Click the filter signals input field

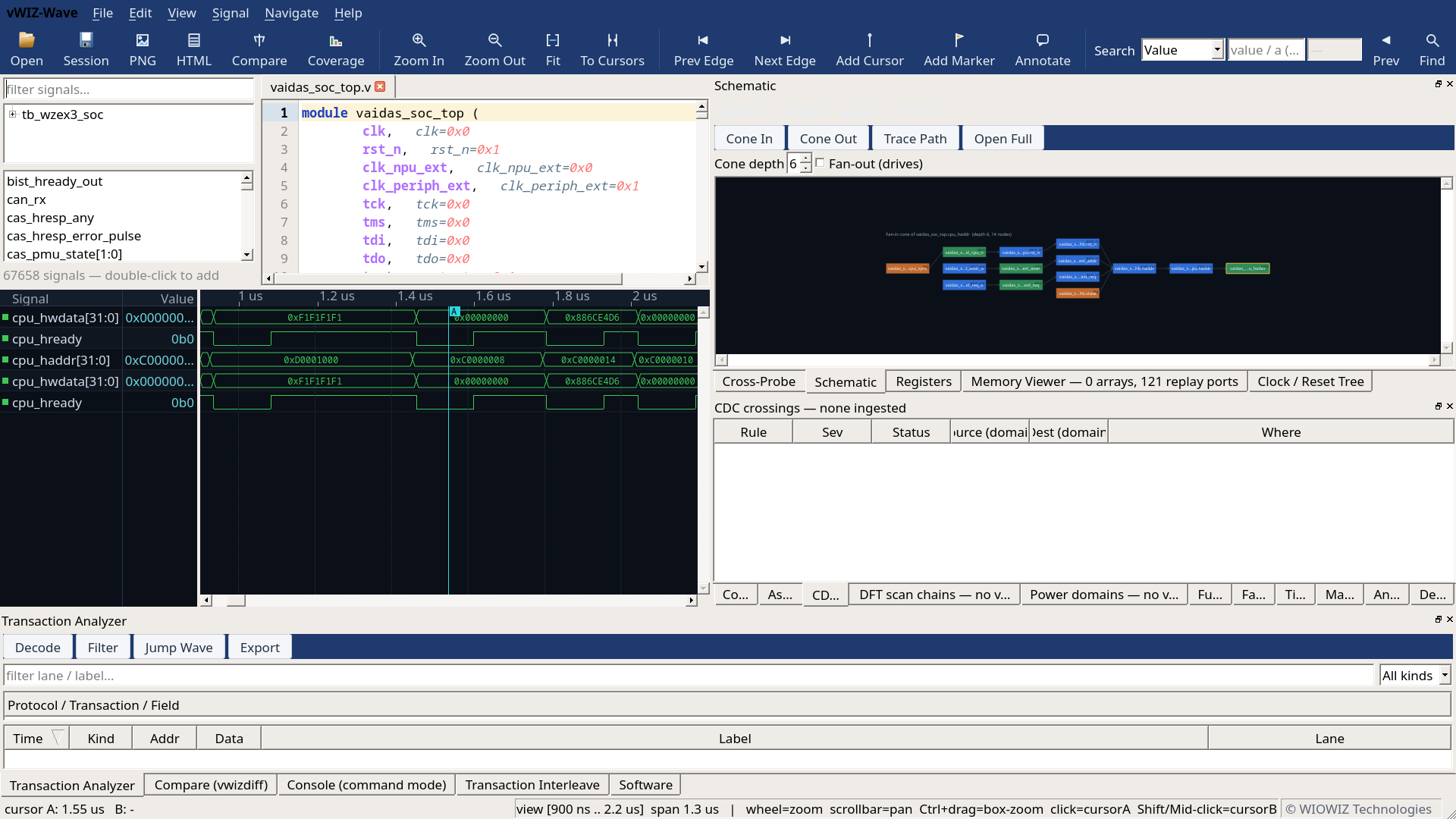[x=129, y=89]
